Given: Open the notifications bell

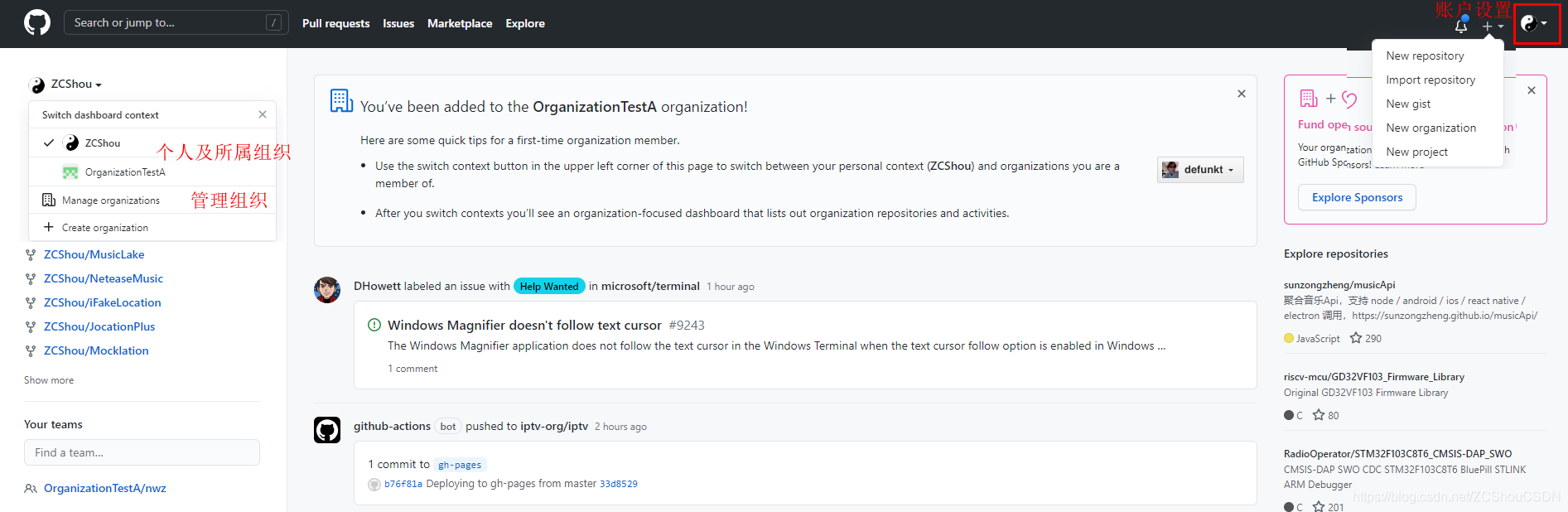Looking at the screenshot, I should [x=1461, y=26].
